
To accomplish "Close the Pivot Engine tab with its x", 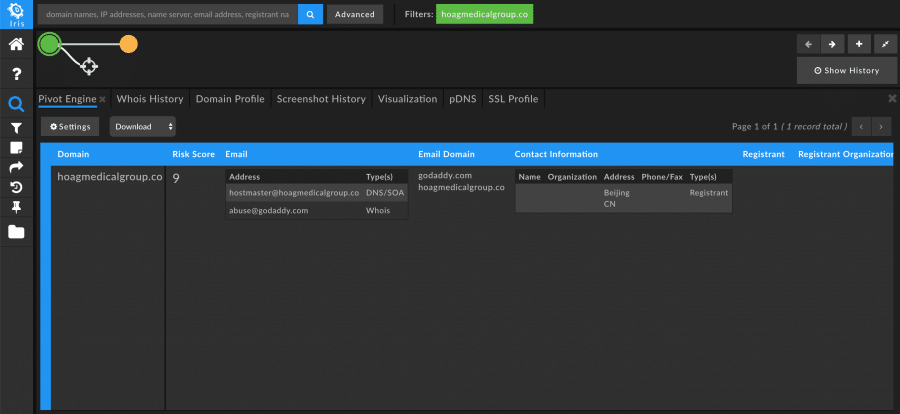I will click(x=102, y=99).
